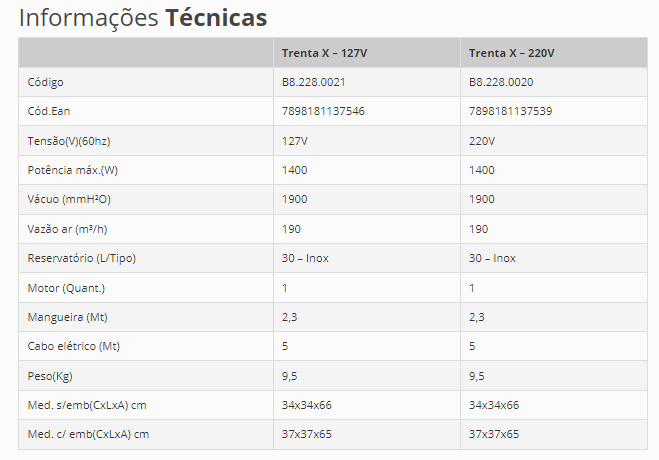Click the Potência máx.(W) row label

pyautogui.click(x=73, y=170)
